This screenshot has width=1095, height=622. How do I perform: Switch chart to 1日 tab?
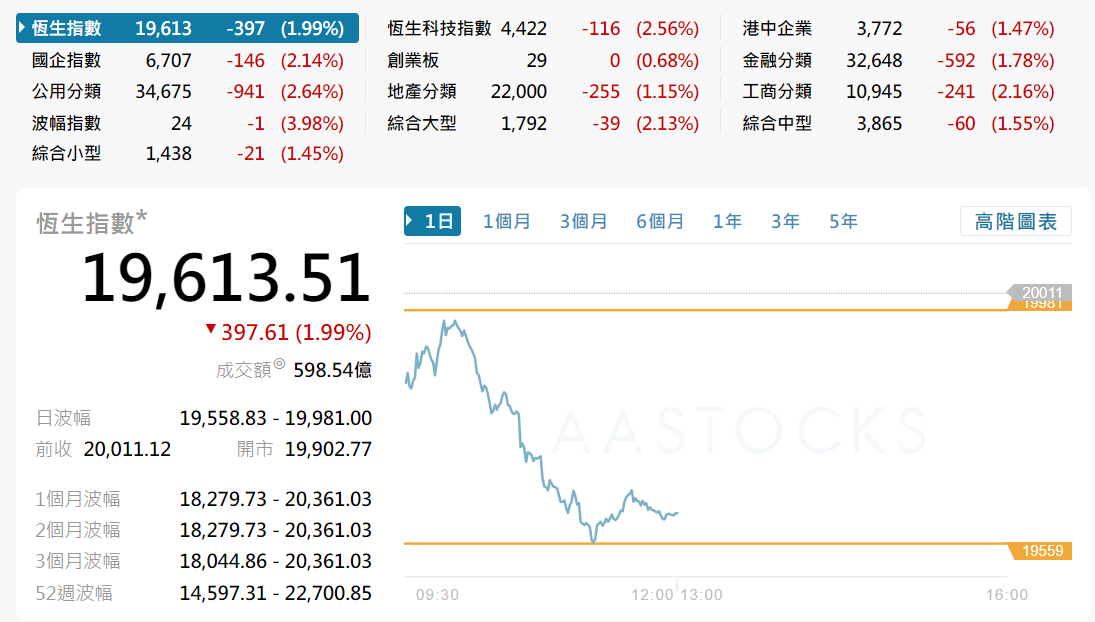pos(433,221)
